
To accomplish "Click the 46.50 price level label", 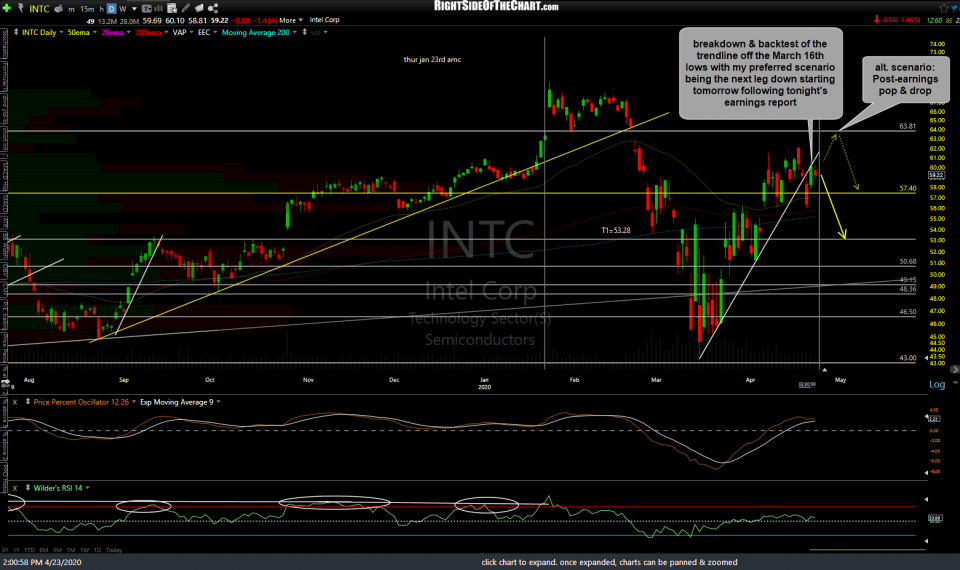I will click(908, 312).
